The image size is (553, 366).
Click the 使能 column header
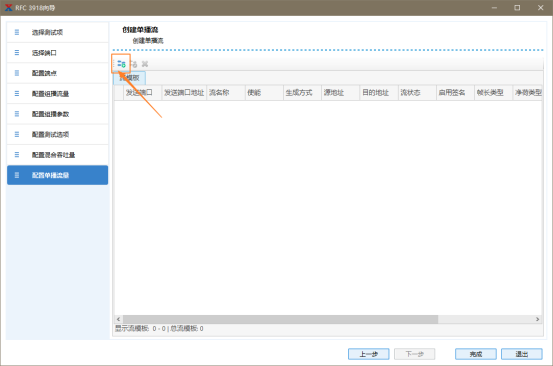[265, 93]
